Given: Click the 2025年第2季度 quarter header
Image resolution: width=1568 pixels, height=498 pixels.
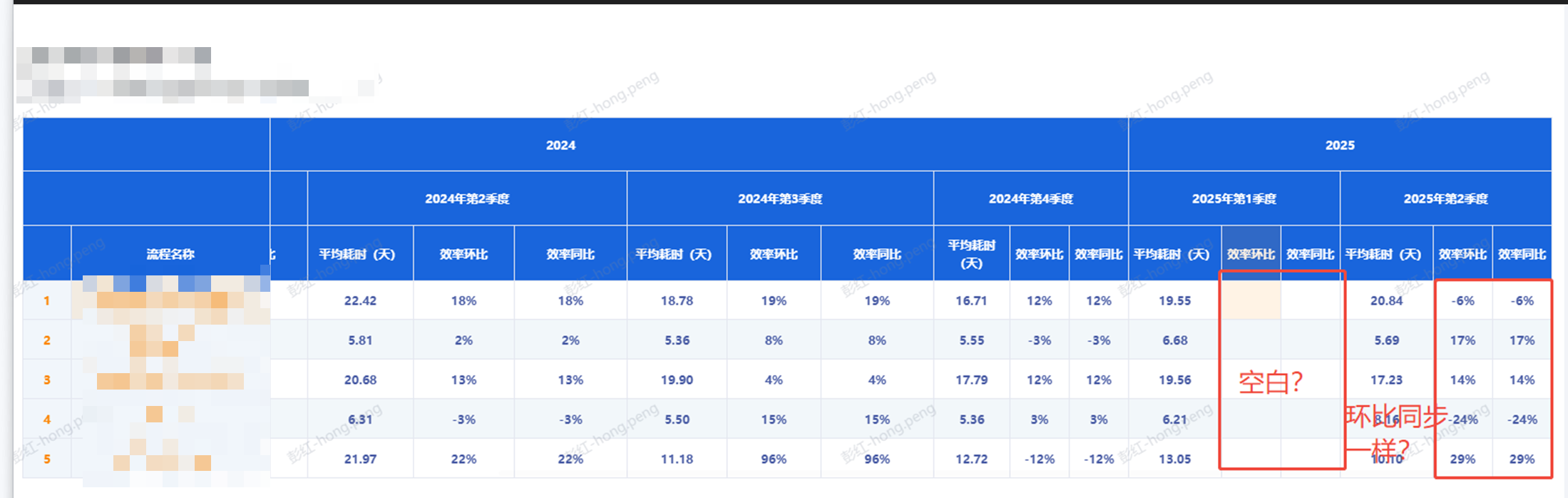Looking at the screenshot, I should click(x=1446, y=198).
